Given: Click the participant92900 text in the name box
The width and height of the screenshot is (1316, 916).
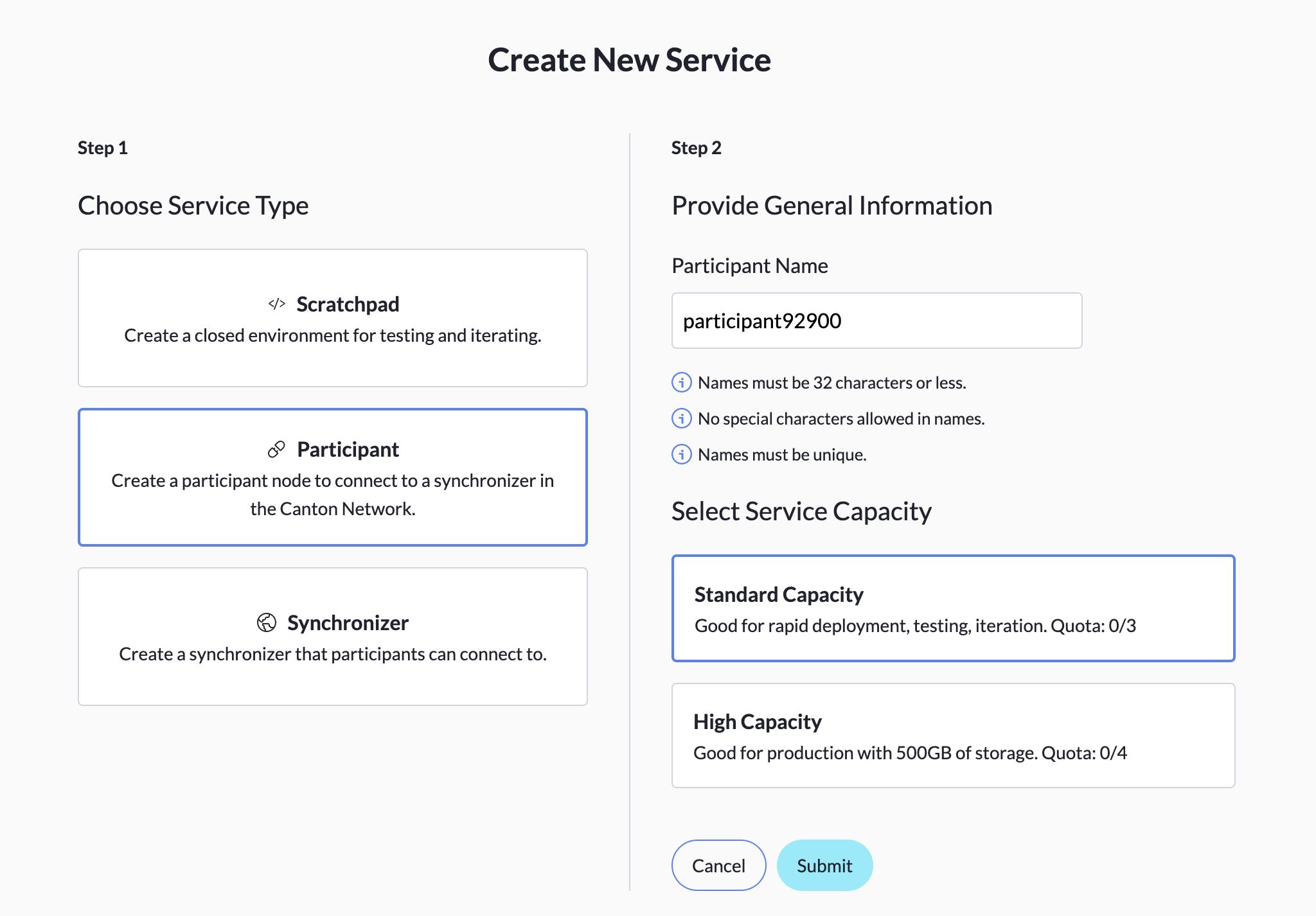Looking at the screenshot, I should [x=763, y=321].
